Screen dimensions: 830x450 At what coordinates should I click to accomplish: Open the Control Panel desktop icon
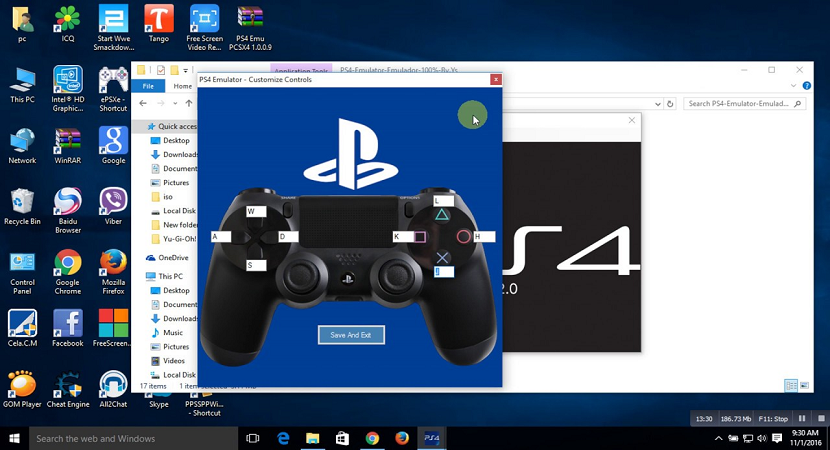[x=22, y=272]
